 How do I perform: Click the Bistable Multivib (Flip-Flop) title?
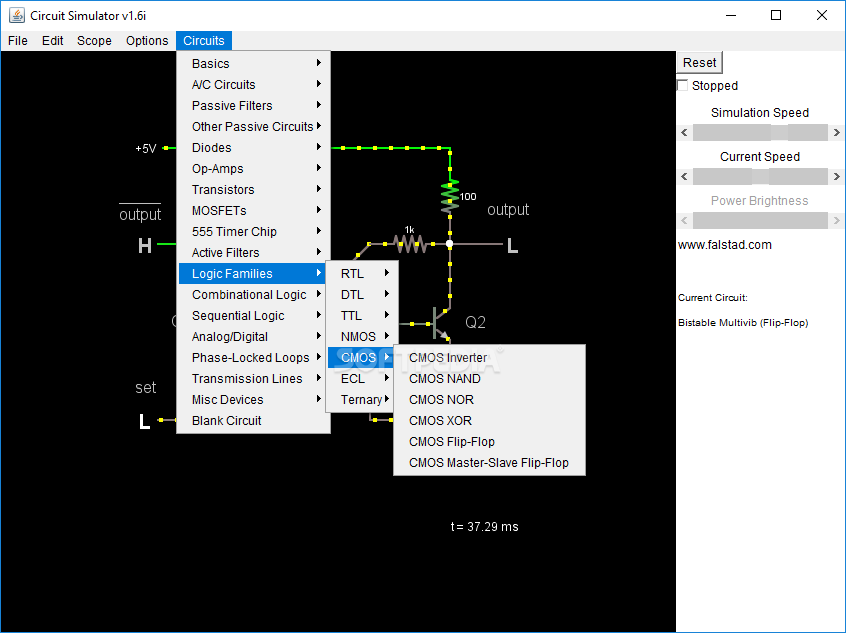coord(743,323)
